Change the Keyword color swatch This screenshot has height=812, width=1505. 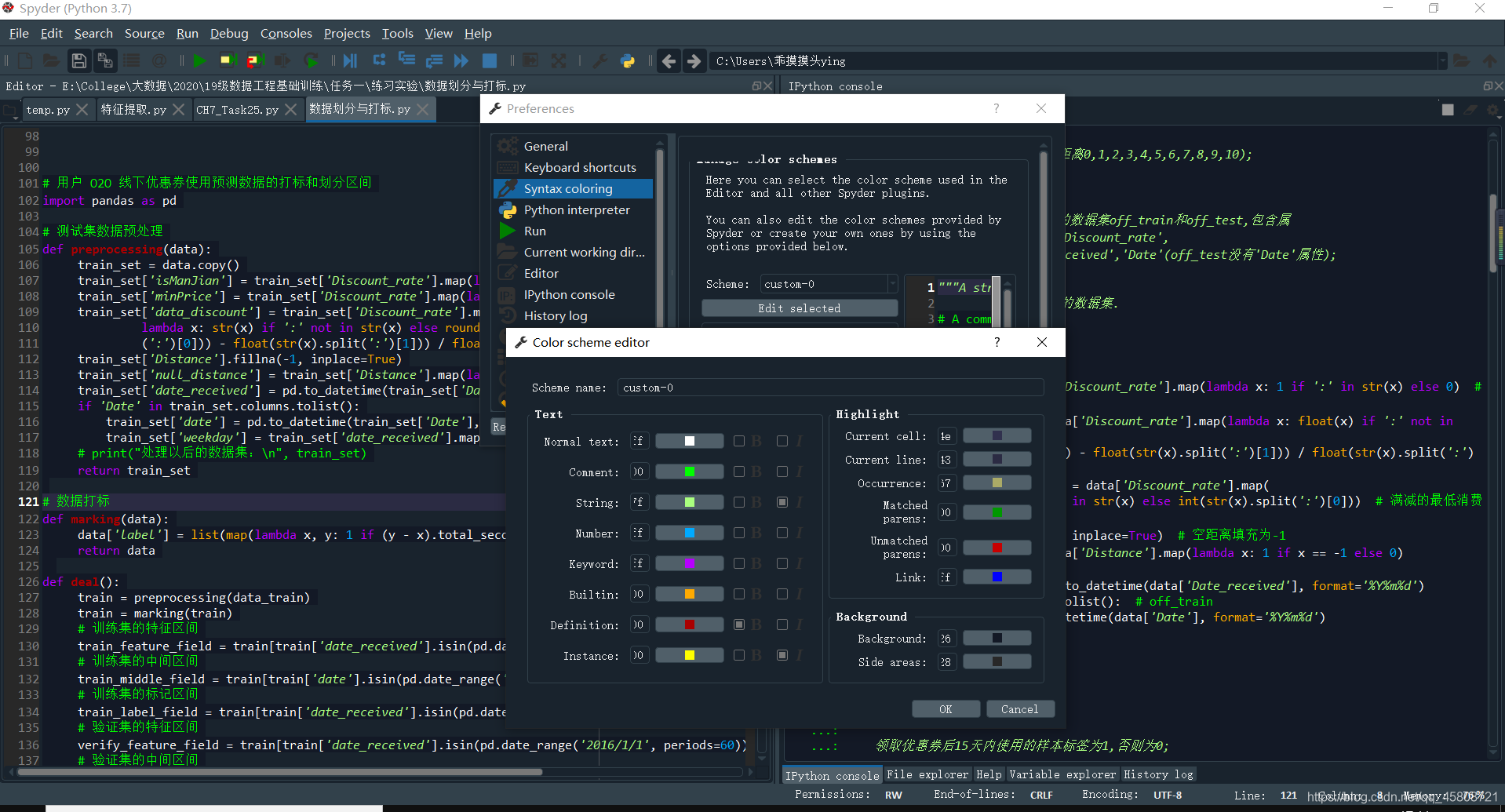tap(689, 563)
